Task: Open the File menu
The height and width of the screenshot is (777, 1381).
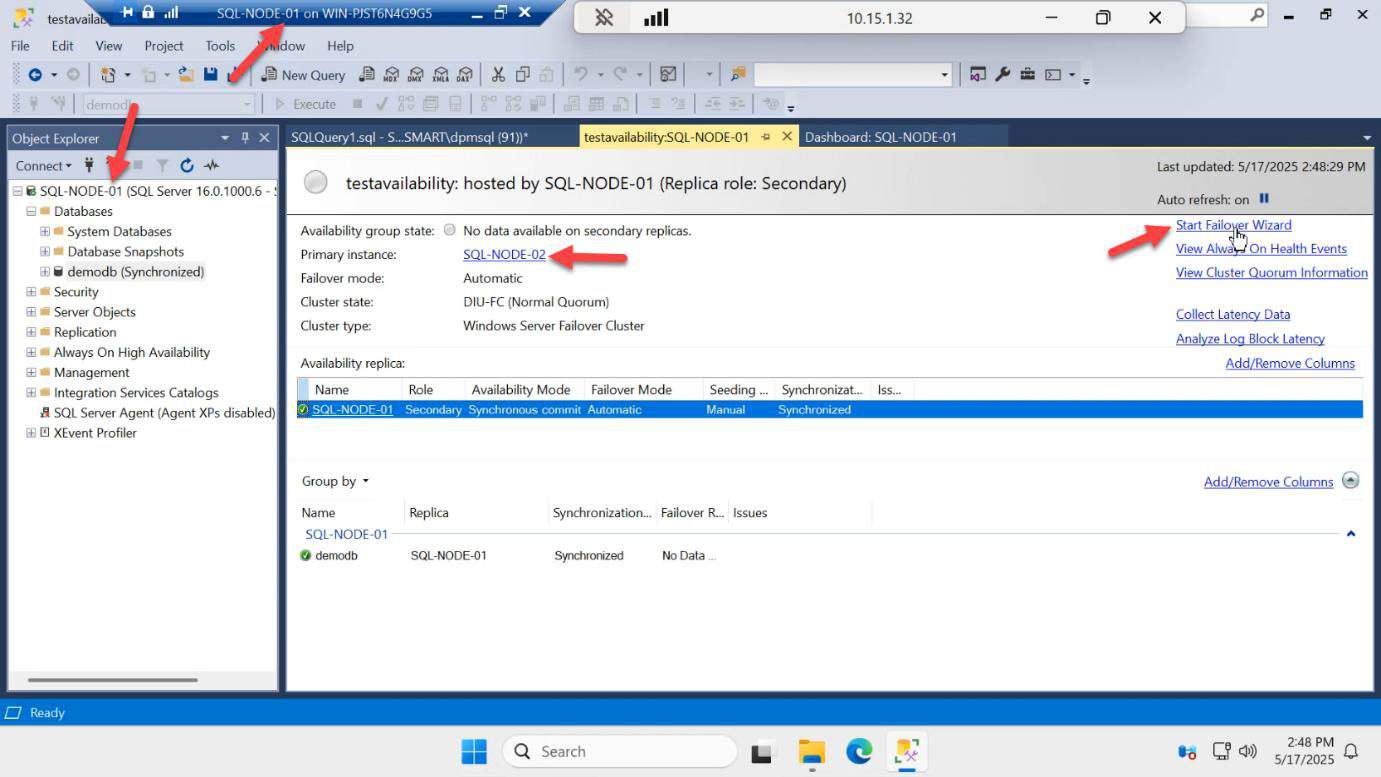Action: [20, 45]
